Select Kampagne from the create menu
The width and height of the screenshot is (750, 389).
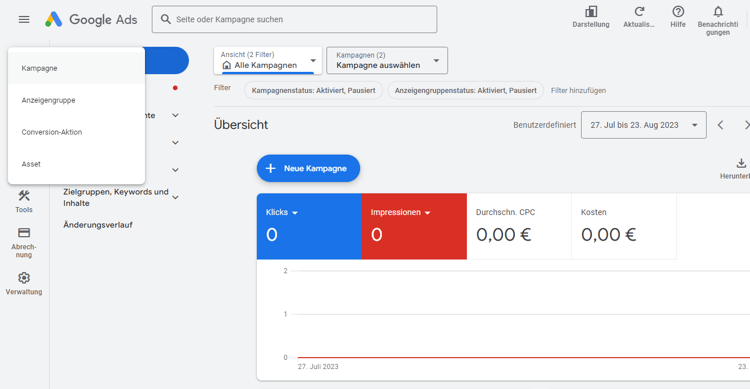click(77, 68)
